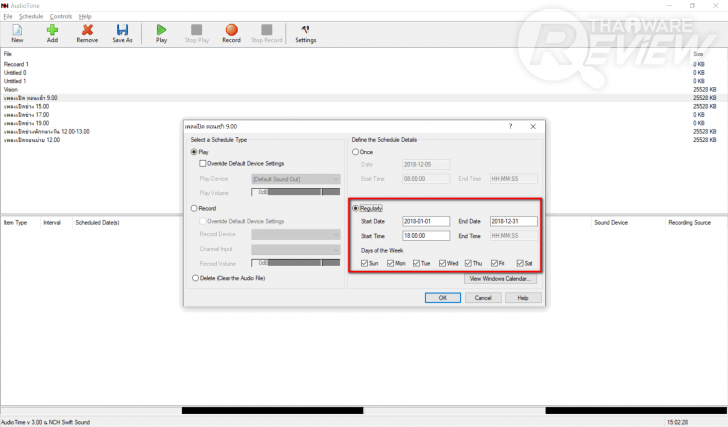Select the Play schedule type radio
Viewport: 728px width, 427px height.
click(194, 152)
